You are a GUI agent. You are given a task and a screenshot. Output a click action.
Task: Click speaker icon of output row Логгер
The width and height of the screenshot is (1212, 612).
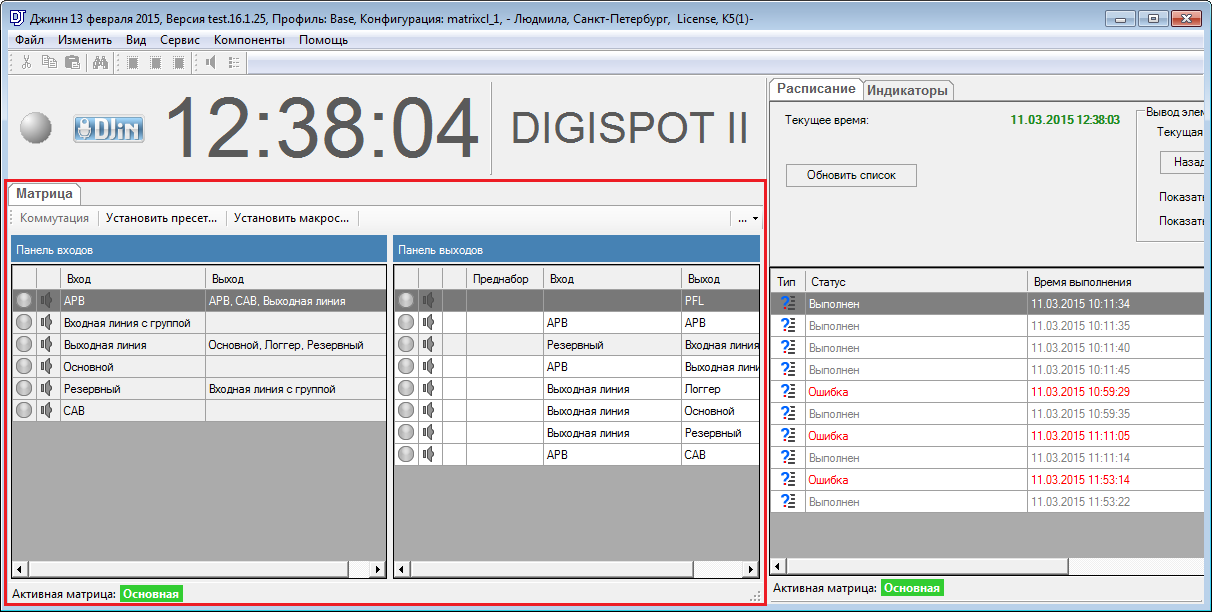coord(429,388)
